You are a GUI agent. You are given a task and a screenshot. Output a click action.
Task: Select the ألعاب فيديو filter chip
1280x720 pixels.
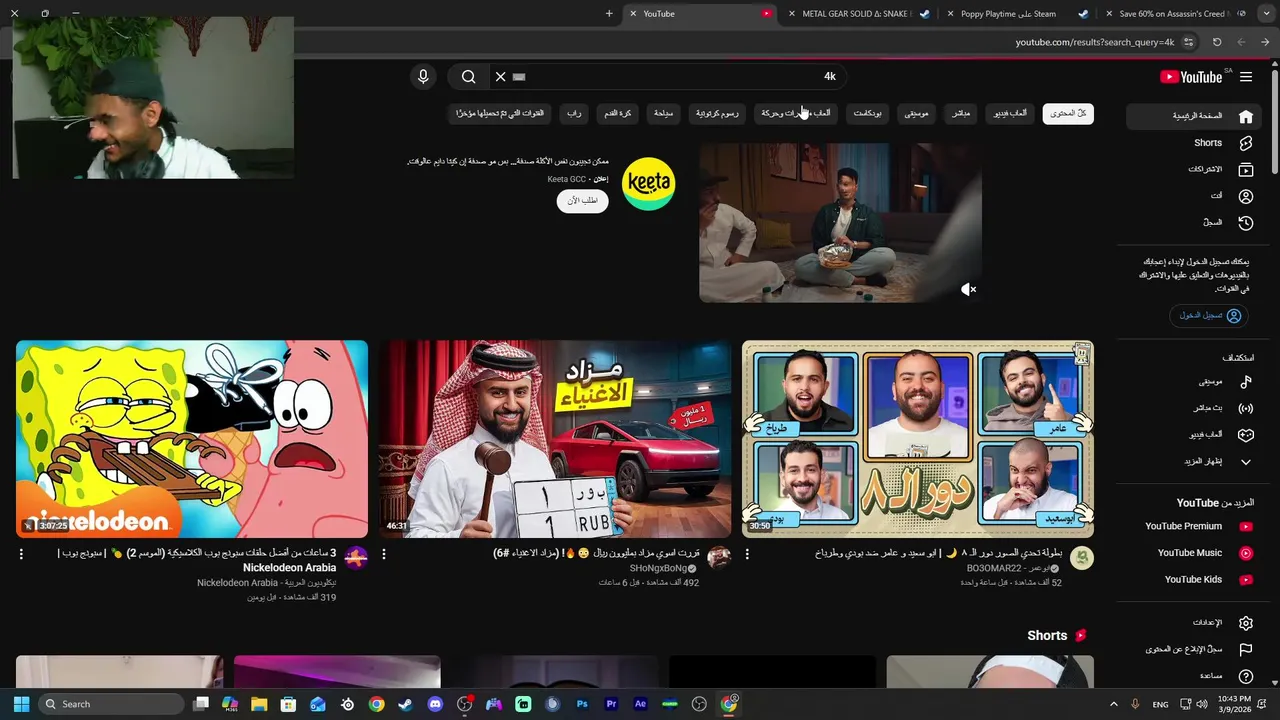(x=1010, y=114)
